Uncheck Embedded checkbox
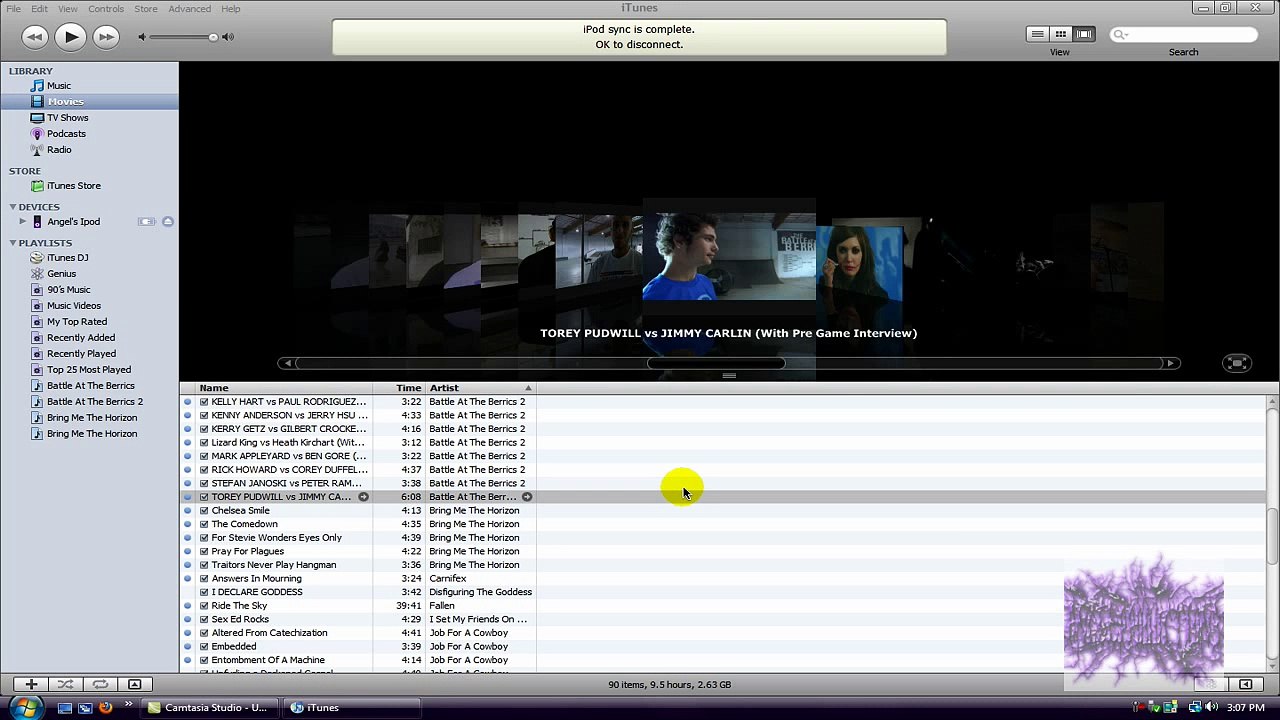 [x=204, y=647]
